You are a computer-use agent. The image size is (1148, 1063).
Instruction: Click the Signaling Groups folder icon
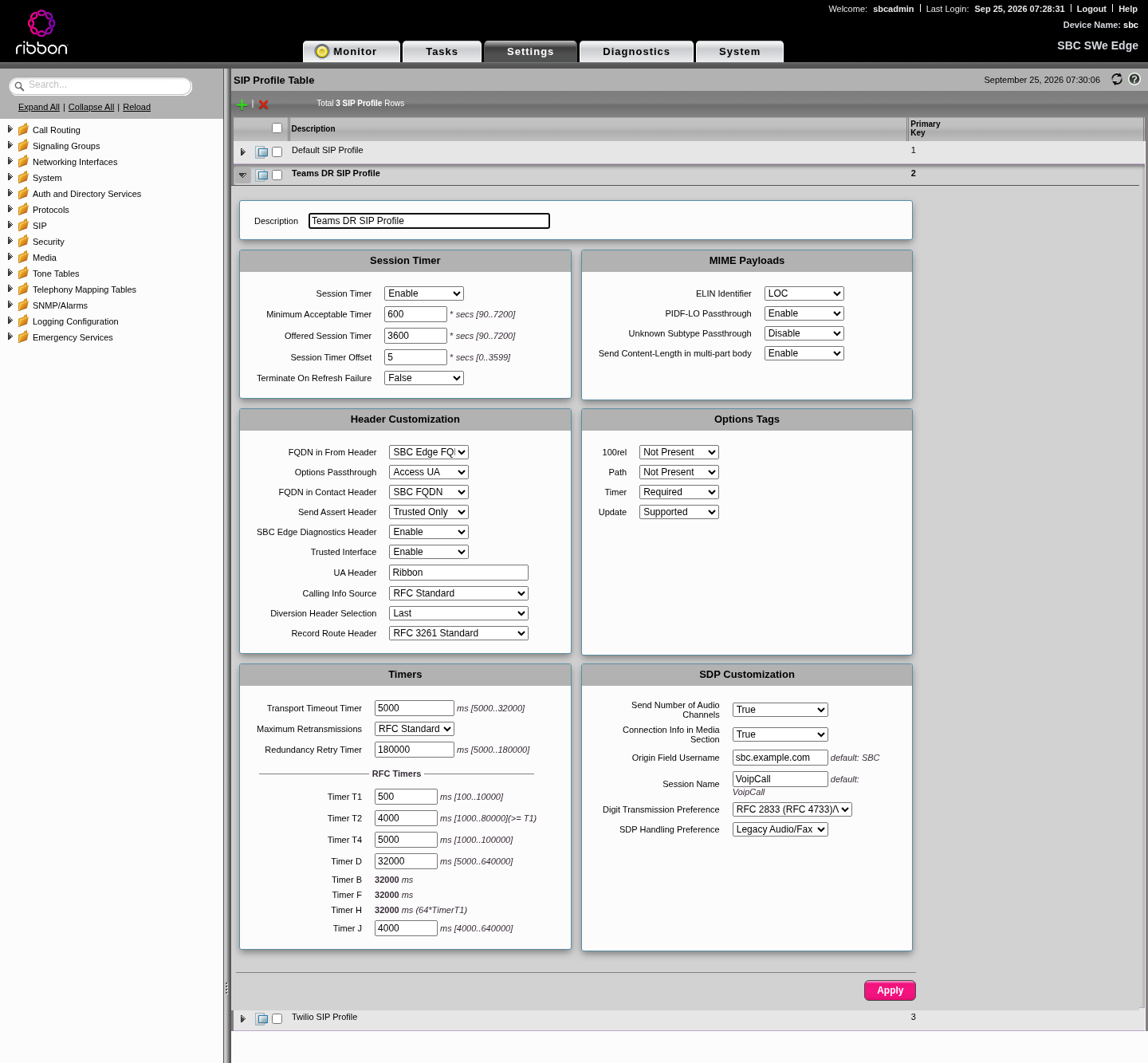point(23,145)
